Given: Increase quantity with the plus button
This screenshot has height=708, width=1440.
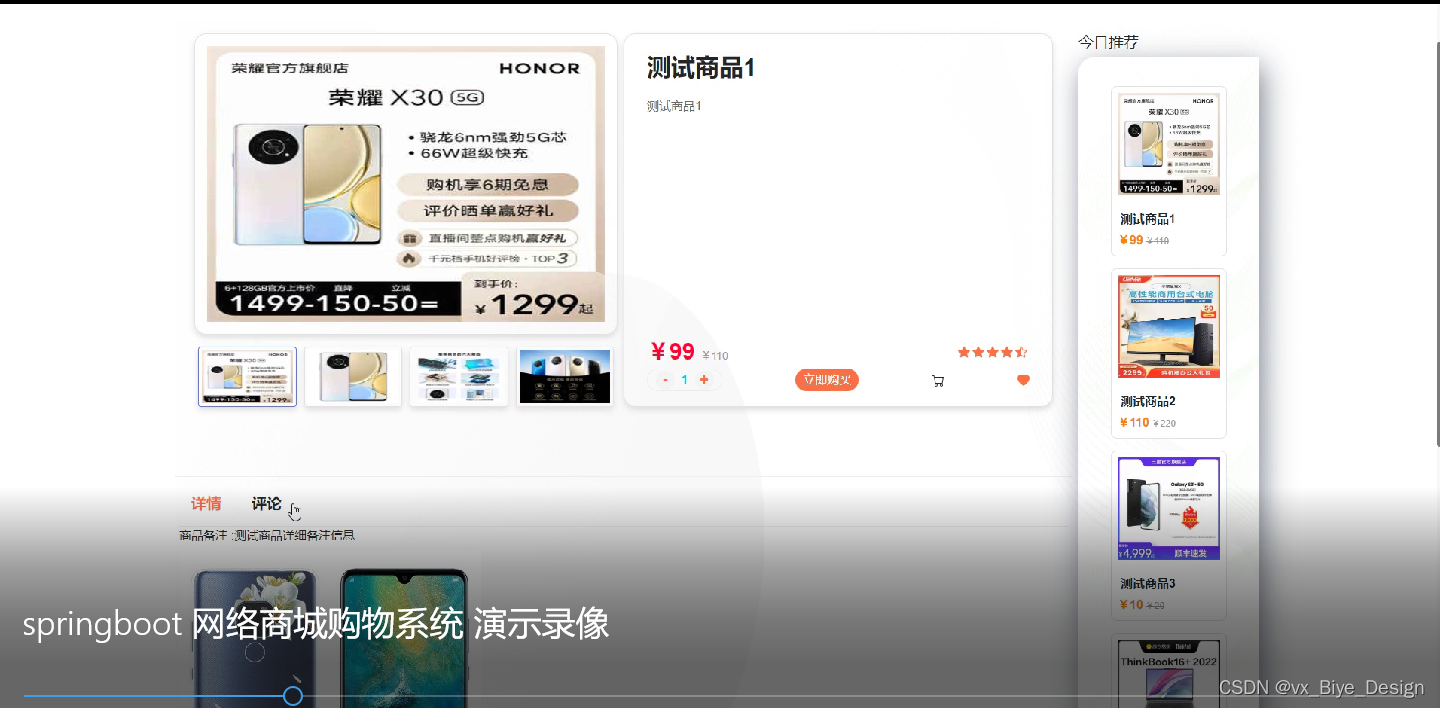Looking at the screenshot, I should click(704, 380).
